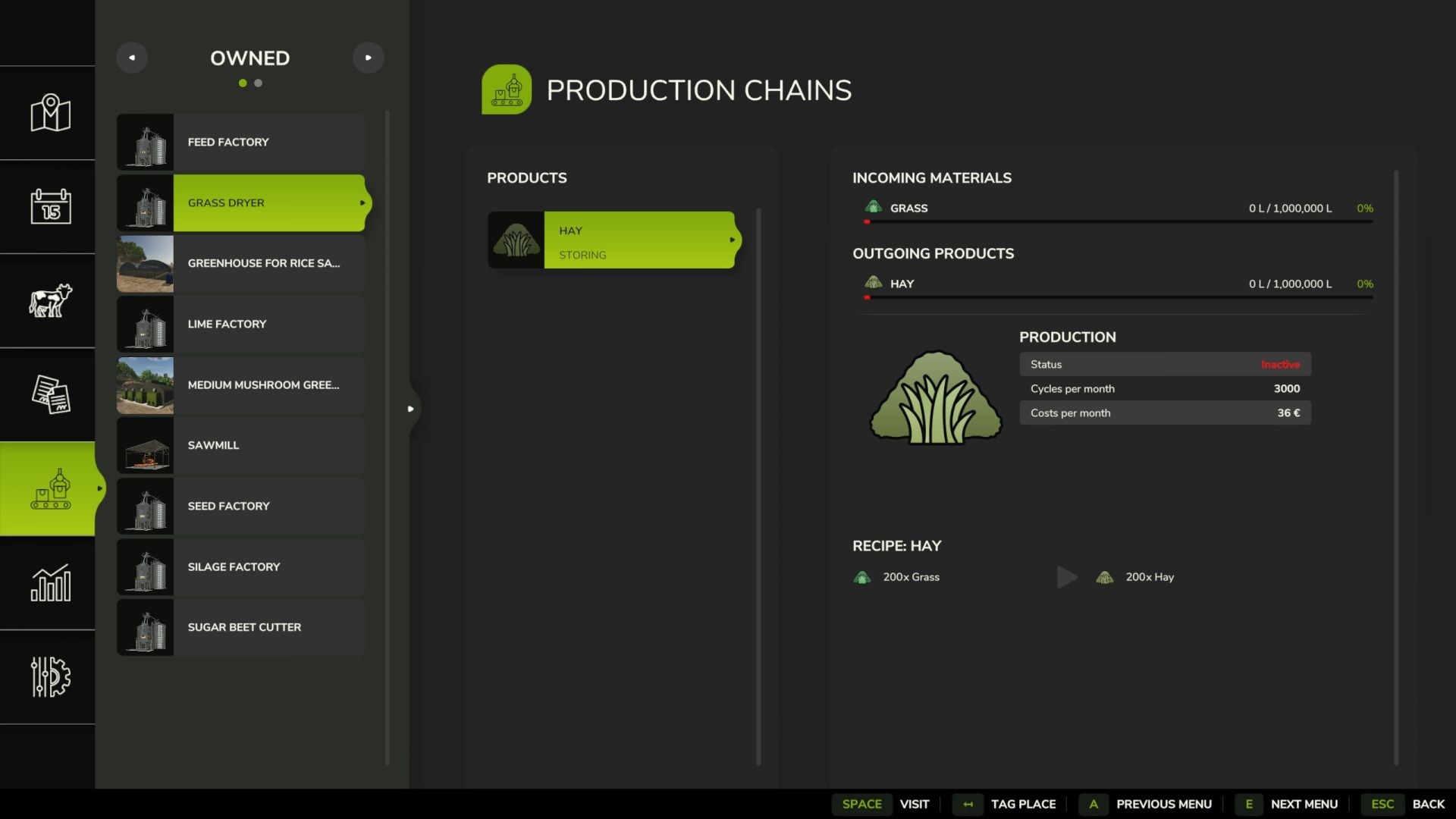Click the Grass 0 L / 1,000,000 L value
Viewport: 1456px width, 819px height.
[1290, 208]
